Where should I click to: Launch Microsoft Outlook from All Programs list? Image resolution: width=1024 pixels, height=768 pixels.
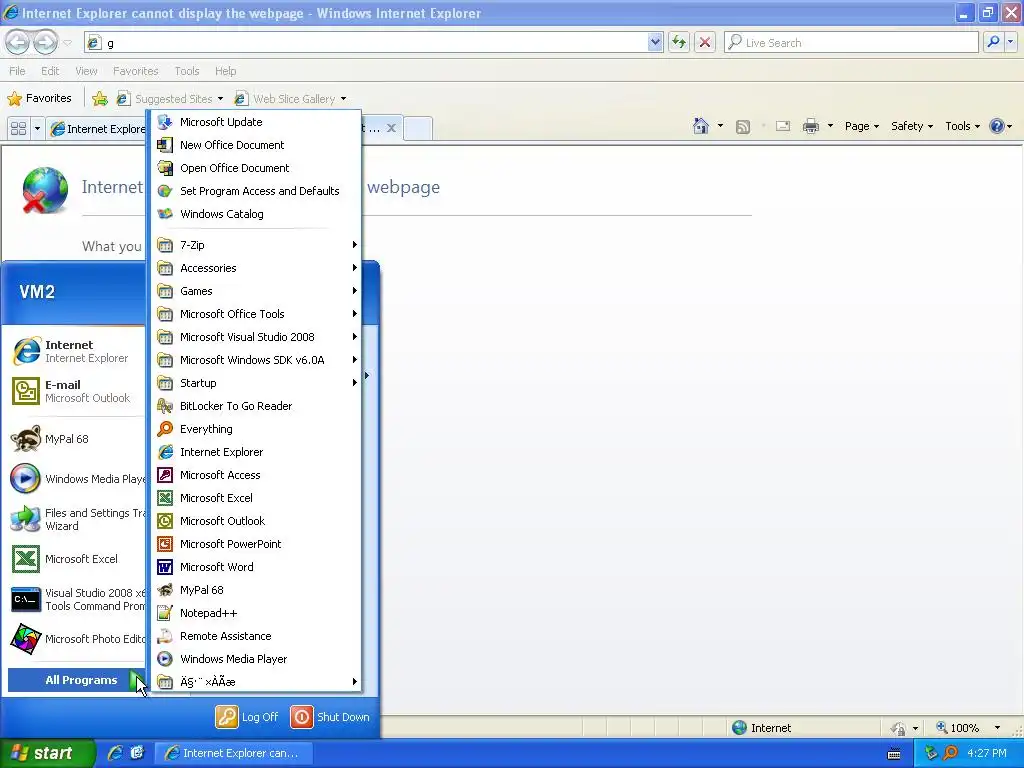[256, 520]
